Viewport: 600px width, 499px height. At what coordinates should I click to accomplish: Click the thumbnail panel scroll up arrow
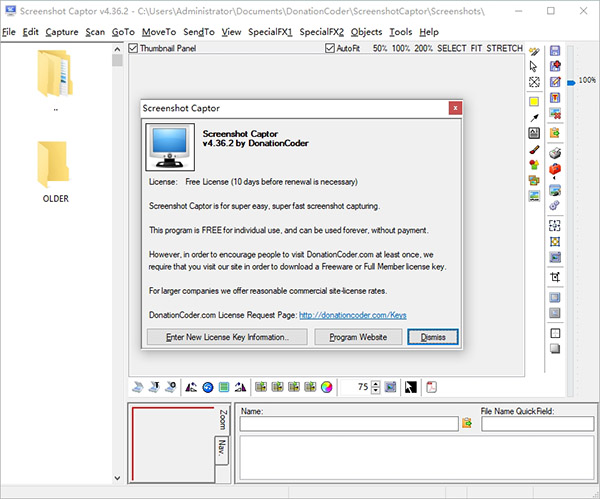click(117, 49)
